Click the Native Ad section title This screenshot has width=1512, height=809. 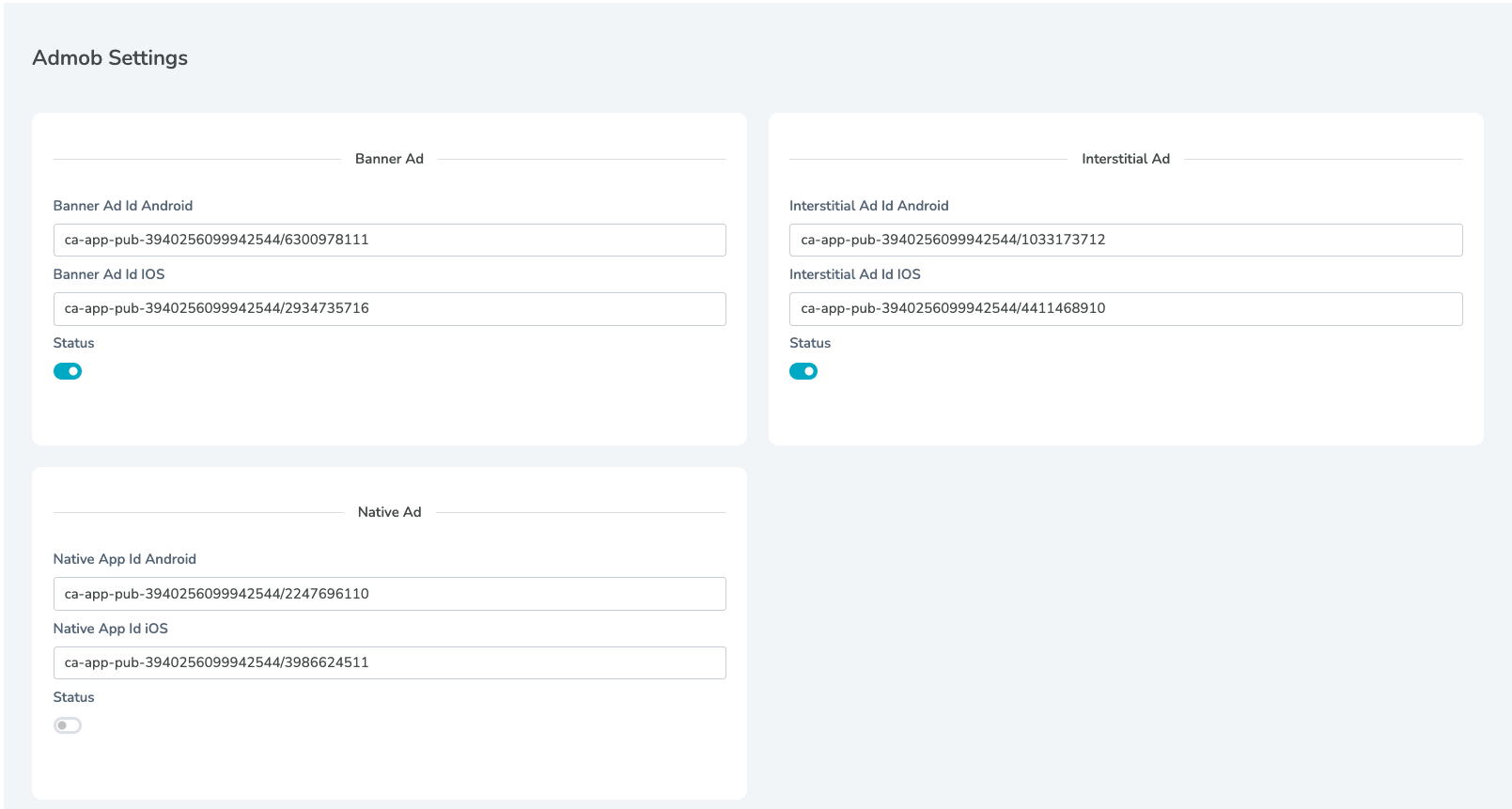pos(389,512)
